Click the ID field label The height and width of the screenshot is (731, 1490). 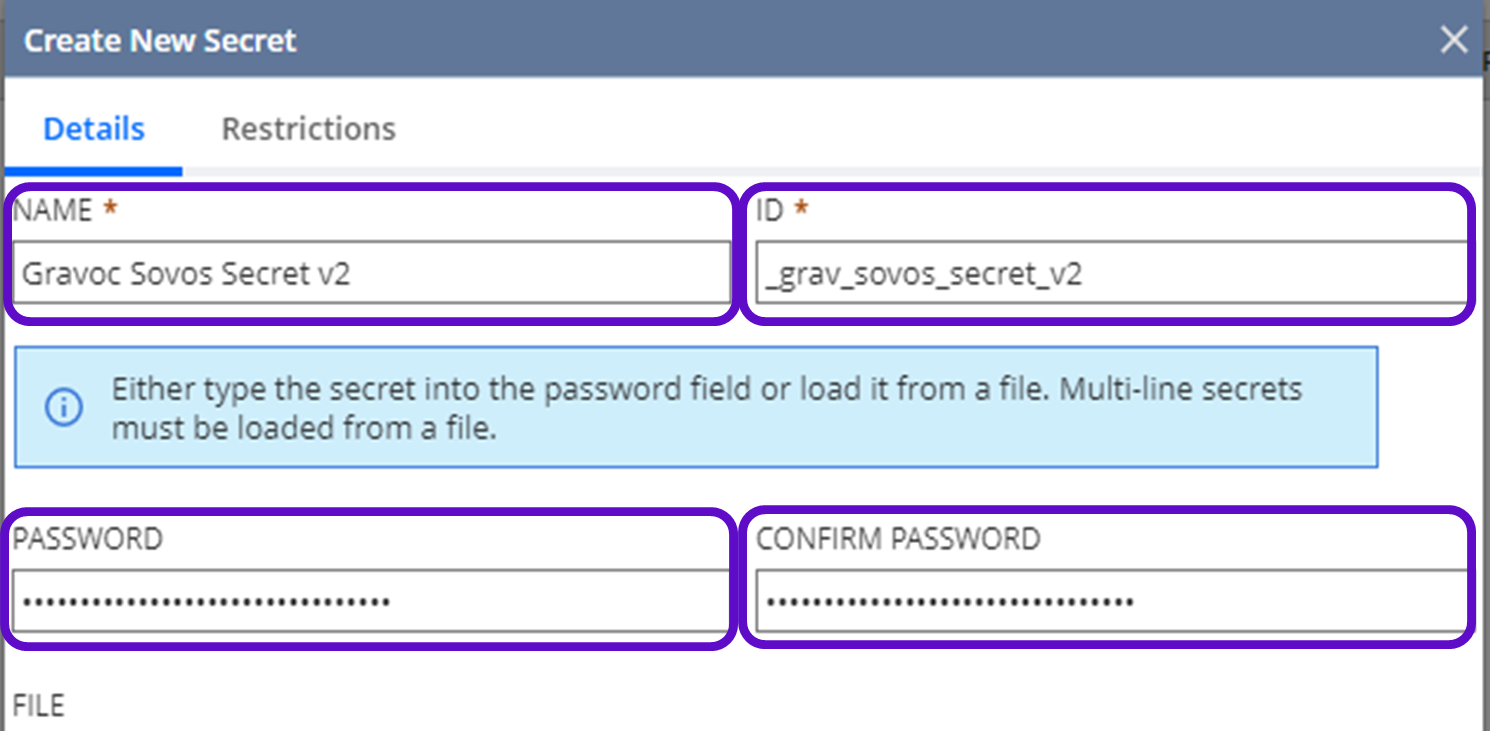click(770, 210)
